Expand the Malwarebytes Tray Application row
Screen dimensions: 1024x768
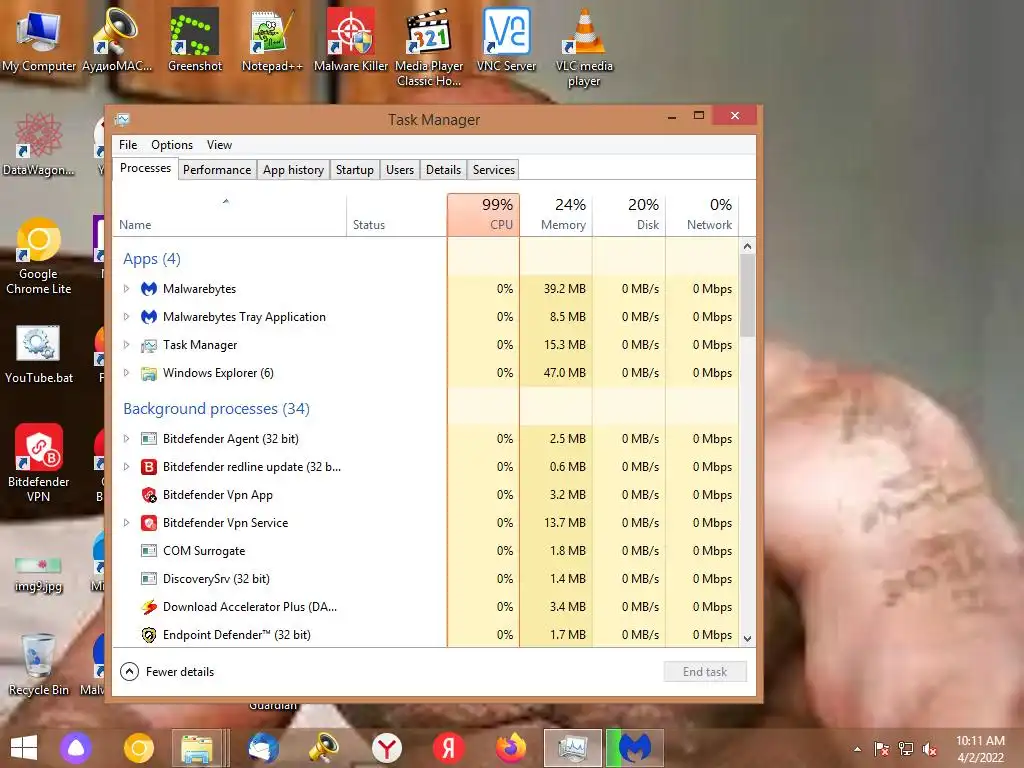pos(127,317)
